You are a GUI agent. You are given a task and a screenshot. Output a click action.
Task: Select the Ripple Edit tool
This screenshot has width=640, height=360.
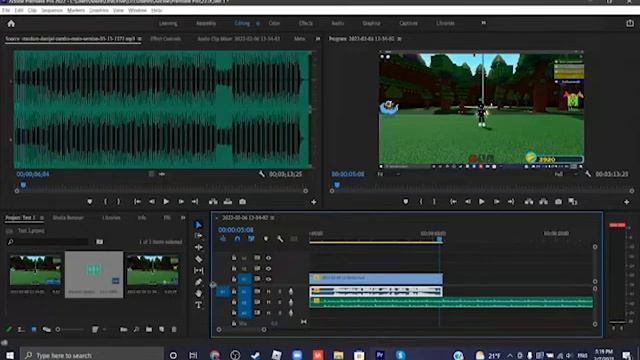pyautogui.click(x=198, y=247)
